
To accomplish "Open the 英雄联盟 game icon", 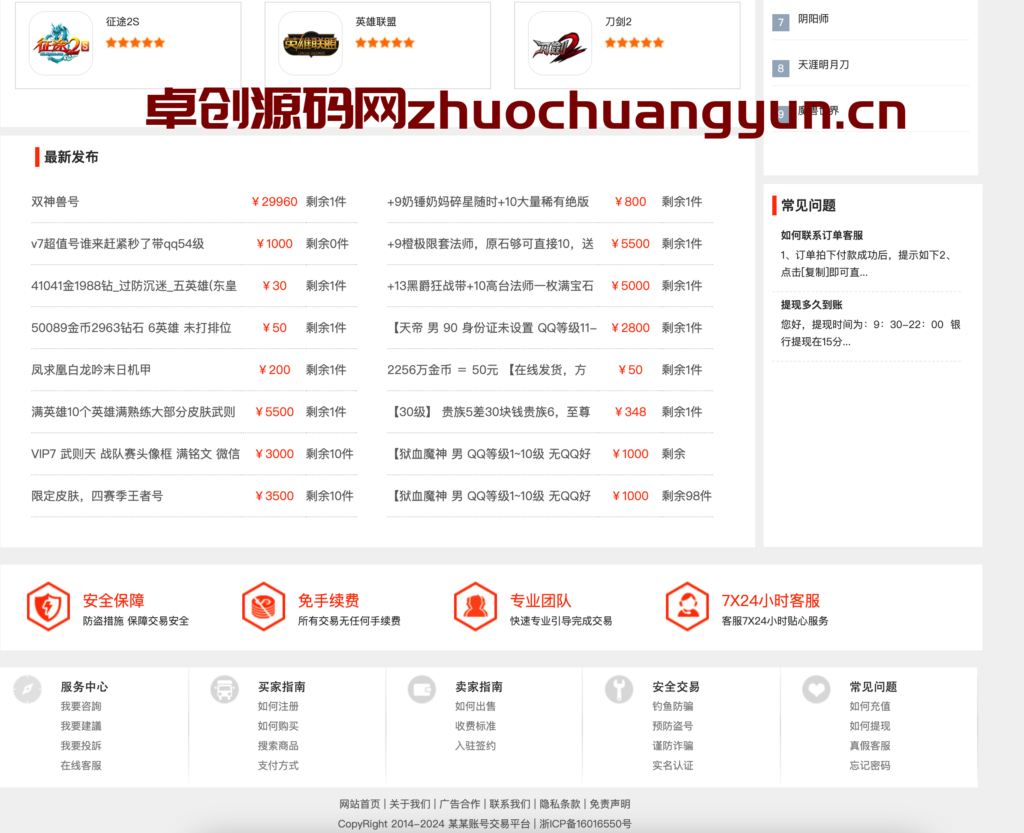I will [x=310, y=44].
